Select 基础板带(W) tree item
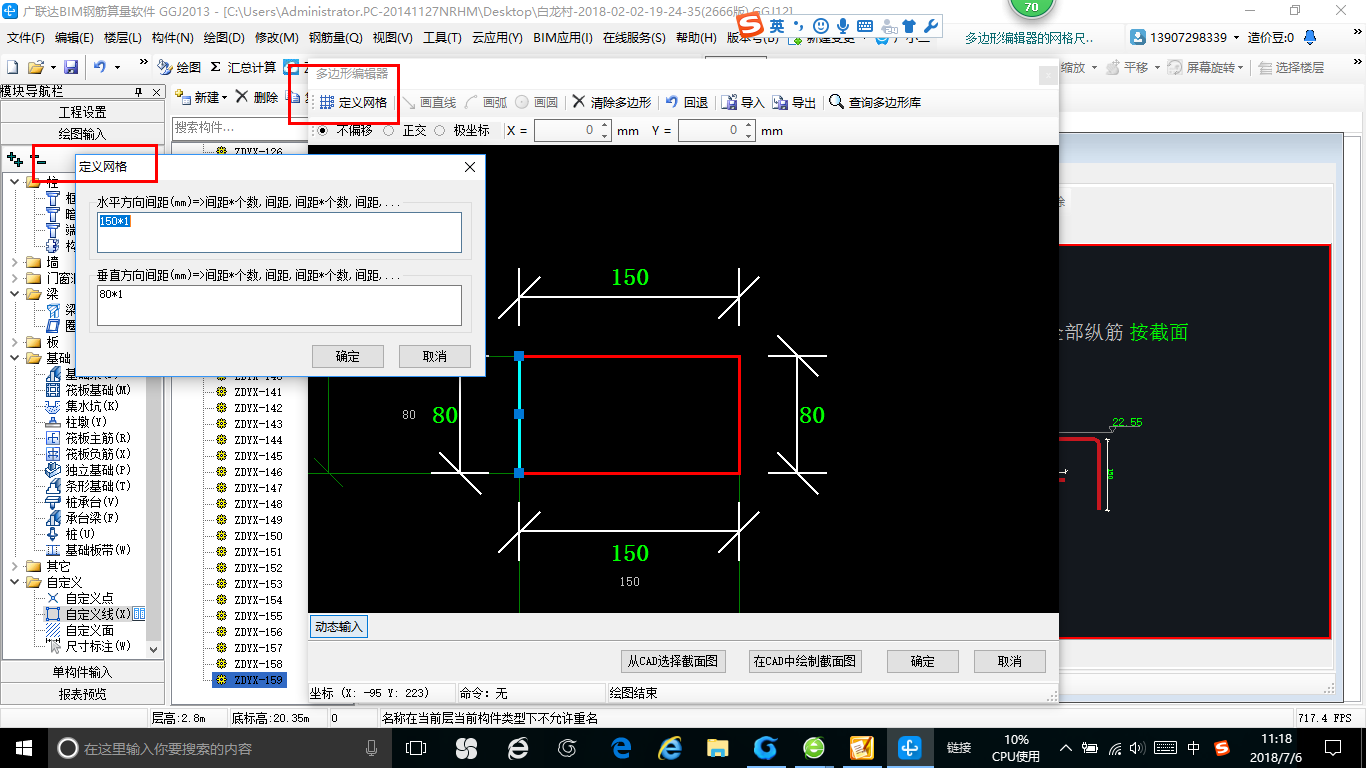This screenshot has width=1366, height=768. click(x=98, y=550)
